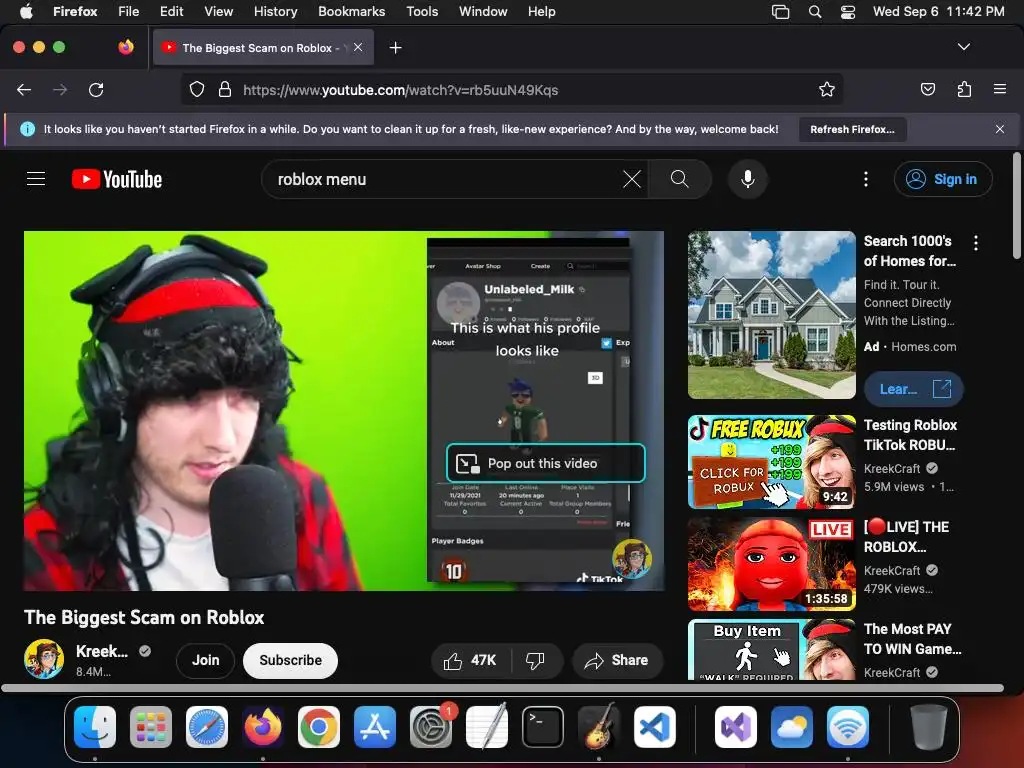Screen dimensions: 1024x768
Task: Open Spotlight search in menu bar
Action: pyautogui.click(x=815, y=12)
